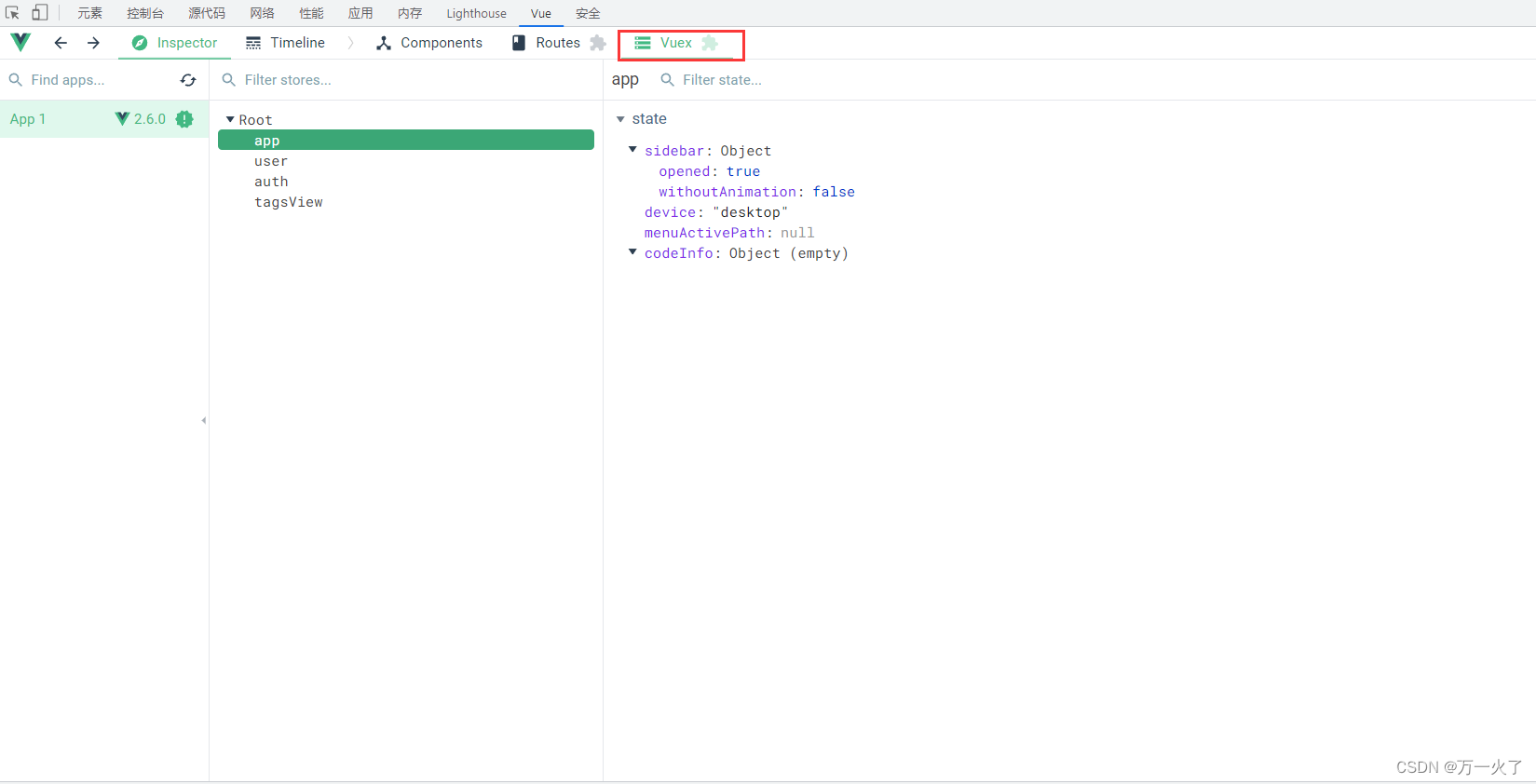This screenshot has width=1536, height=784.
Task: Open the 性能 devtools tab
Action: click(x=311, y=13)
